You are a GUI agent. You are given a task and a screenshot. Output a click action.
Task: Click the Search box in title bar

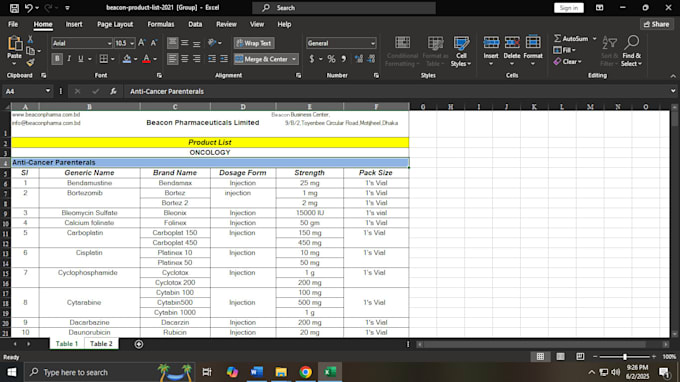click(344, 8)
